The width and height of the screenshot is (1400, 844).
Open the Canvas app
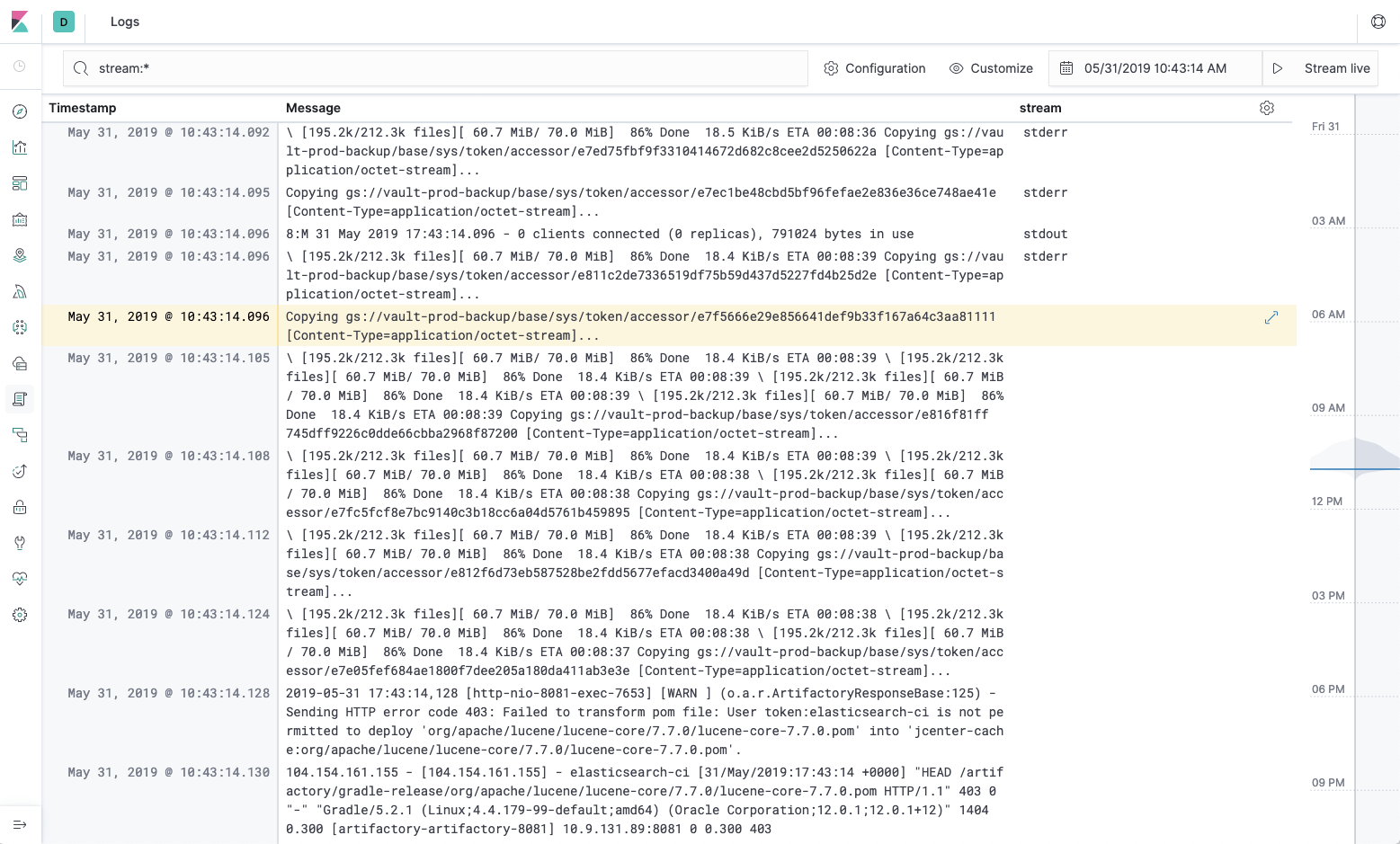(20, 218)
